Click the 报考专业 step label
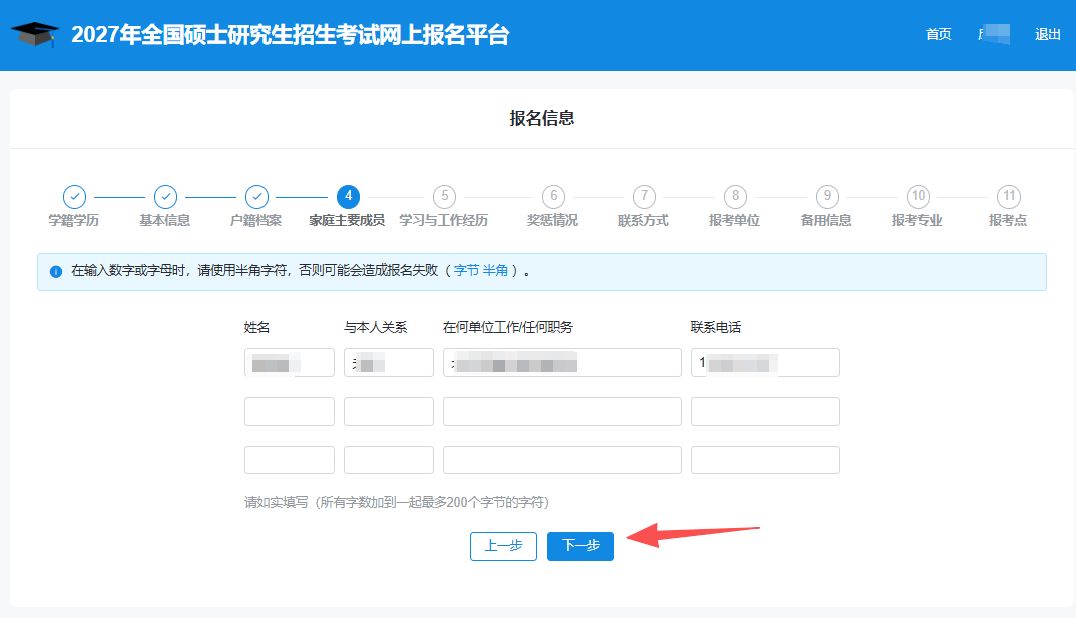This screenshot has width=1076, height=618. coord(917,220)
